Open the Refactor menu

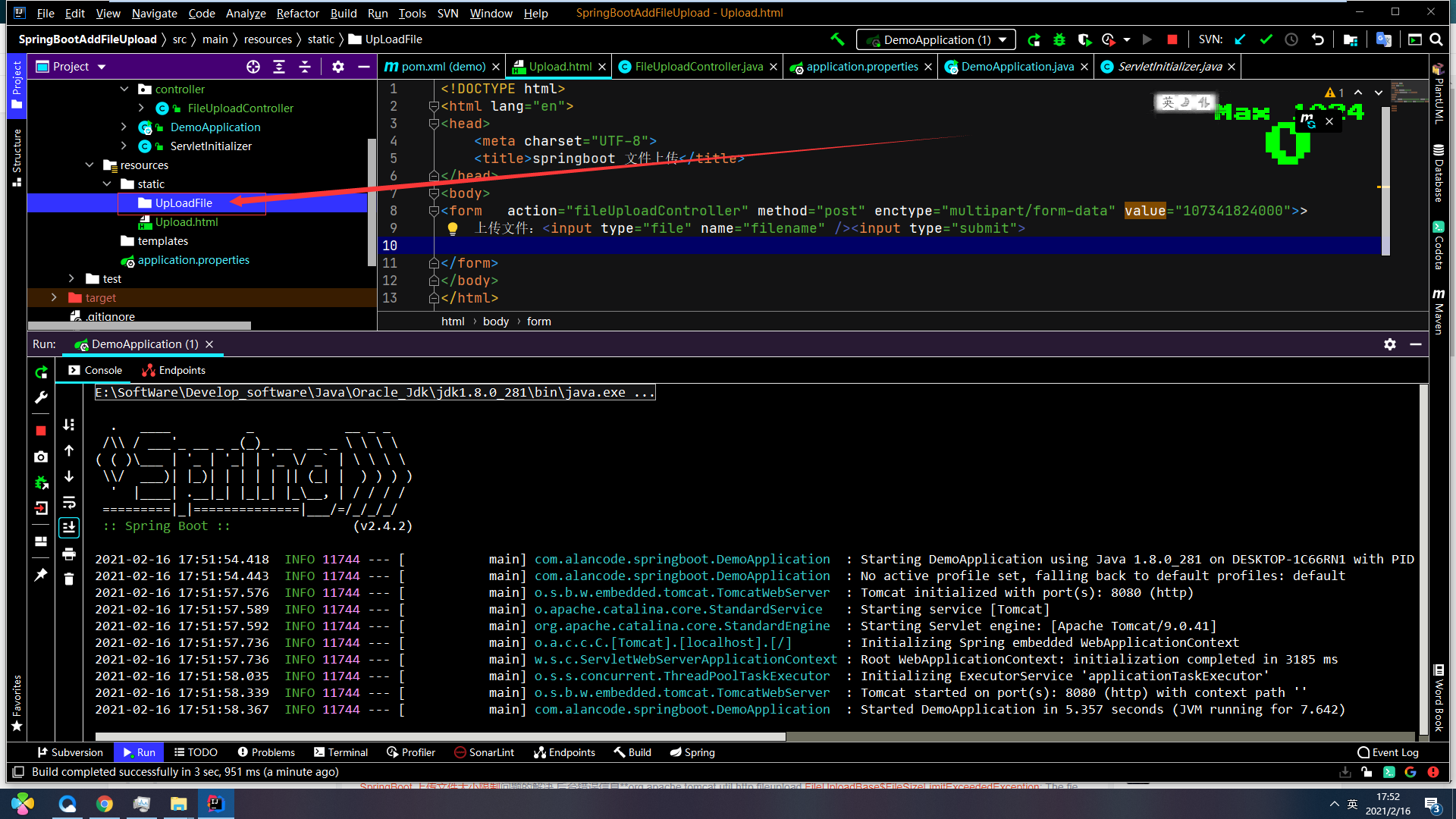297,13
